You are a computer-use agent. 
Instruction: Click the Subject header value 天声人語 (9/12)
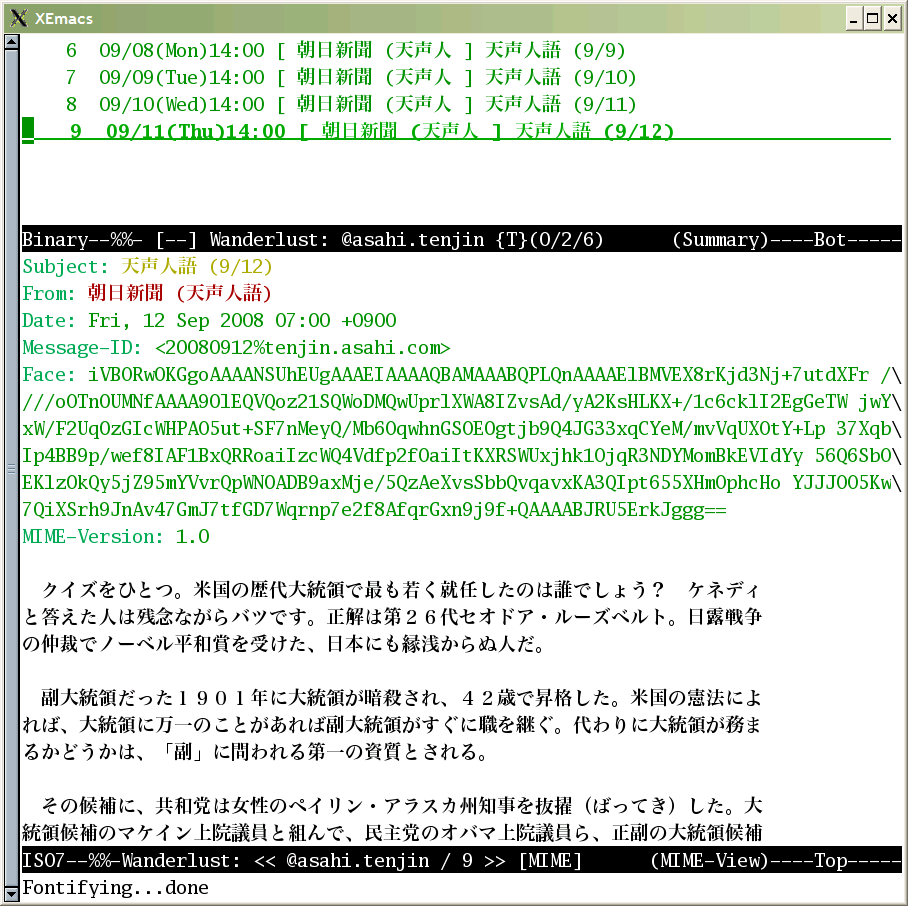coord(196,267)
